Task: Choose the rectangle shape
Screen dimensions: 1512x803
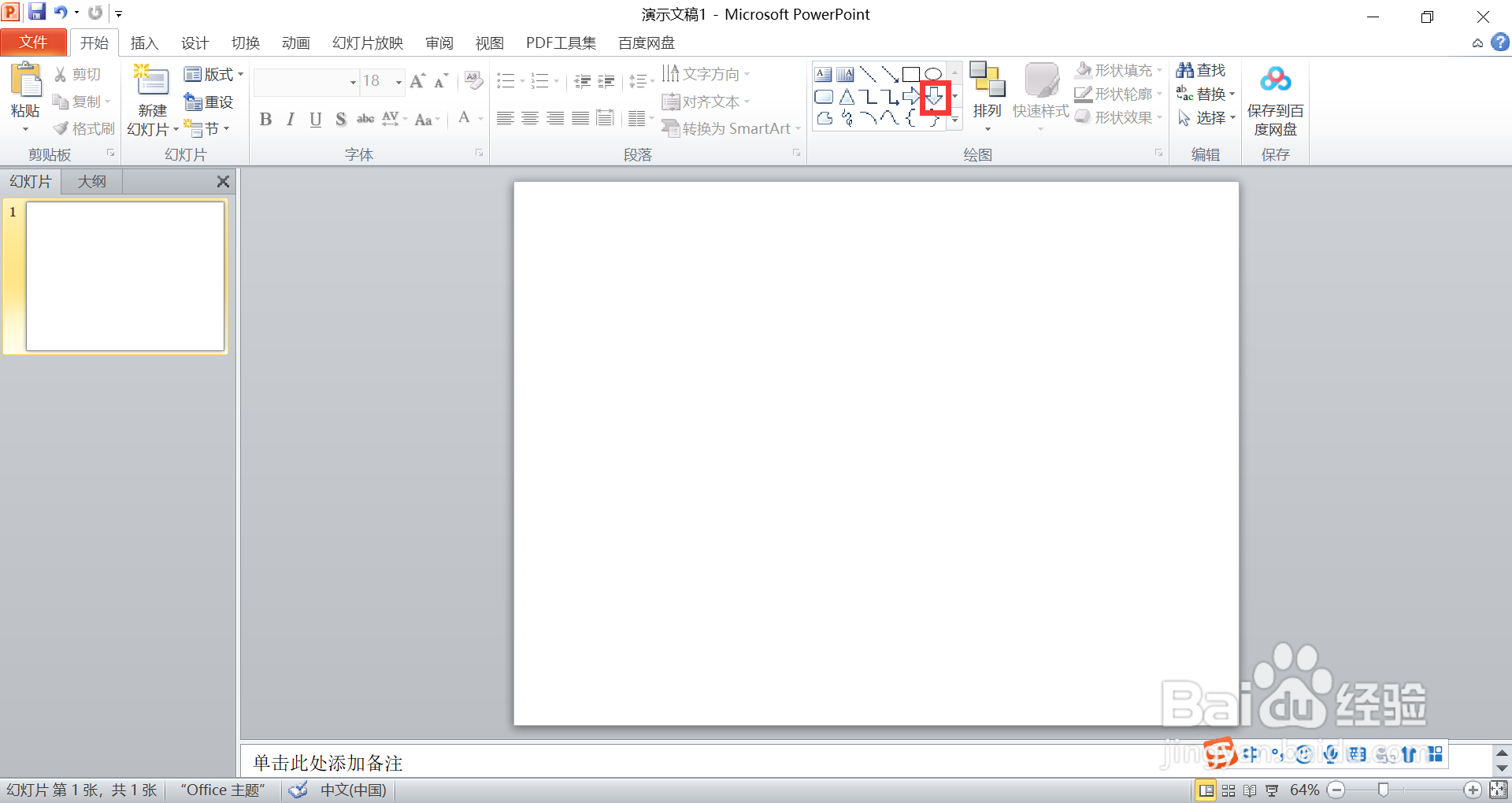Action: (911, 75)
